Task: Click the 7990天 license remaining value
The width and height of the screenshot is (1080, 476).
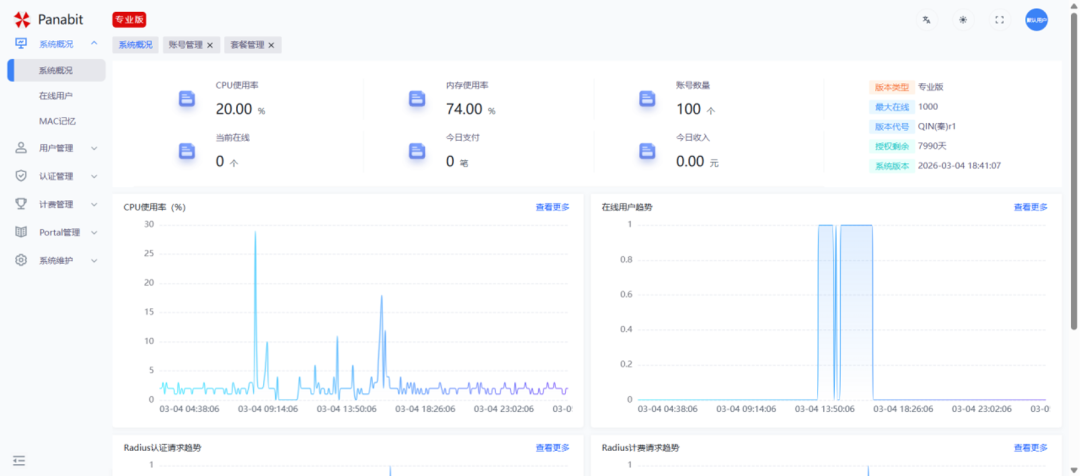Action: [933, 146]
